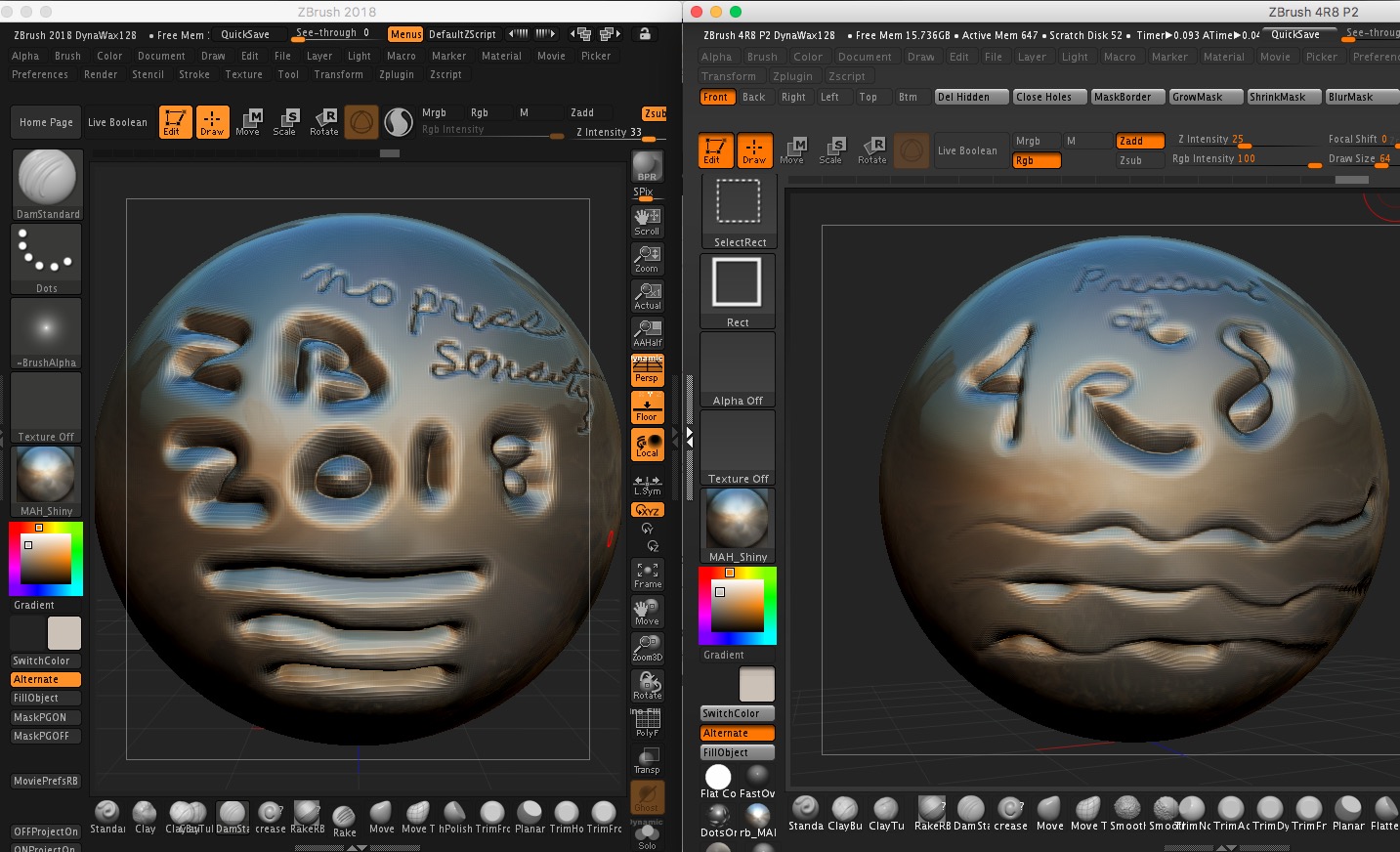
Task: Open Zplugin menu in ZBrush 2018
Action: point(397,74)
